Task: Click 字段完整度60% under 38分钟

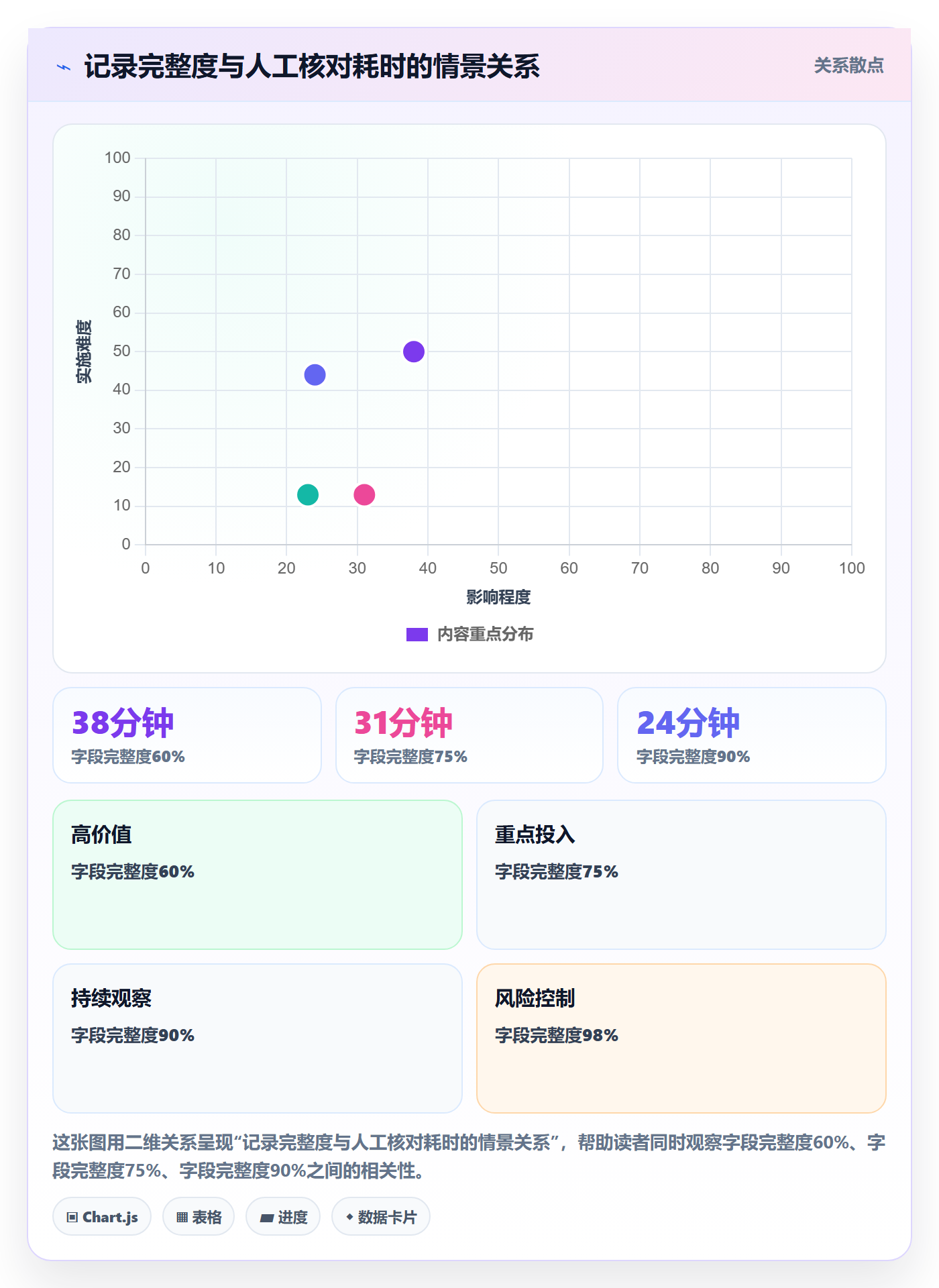Action: (128, 757)
